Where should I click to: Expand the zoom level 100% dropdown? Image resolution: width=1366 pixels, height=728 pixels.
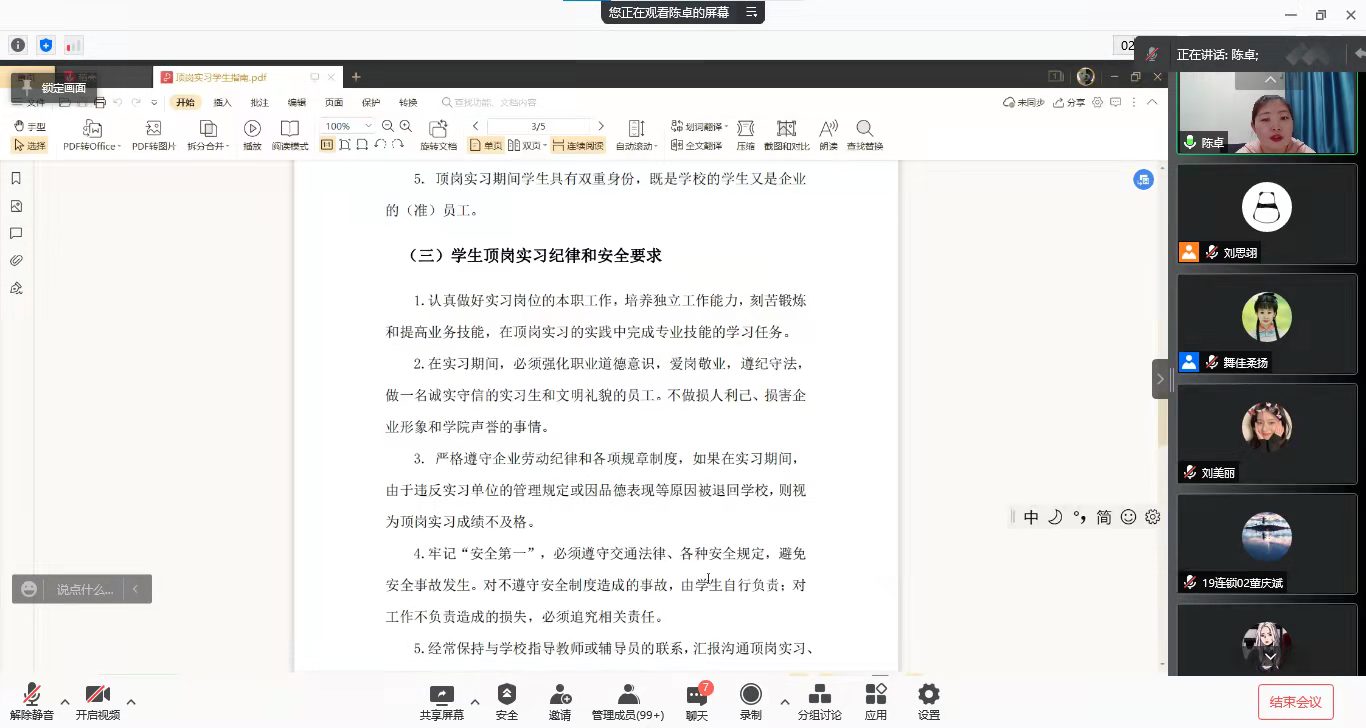pos(368,126)
